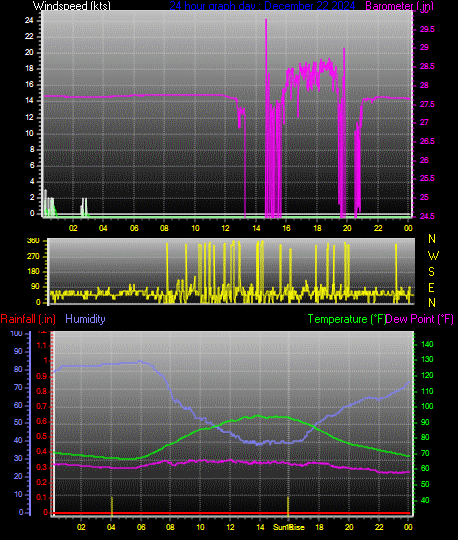Click the Humidity legend label

(85, 319)
